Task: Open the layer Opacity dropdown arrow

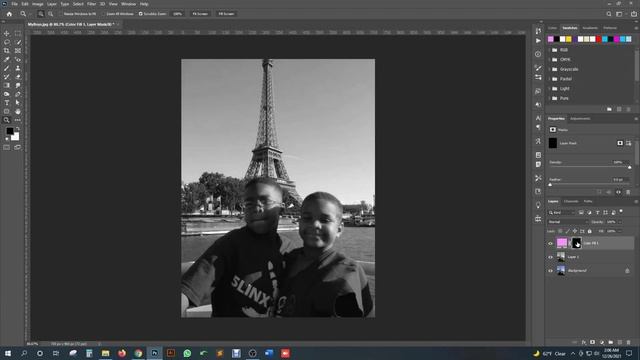Action: 620,222
